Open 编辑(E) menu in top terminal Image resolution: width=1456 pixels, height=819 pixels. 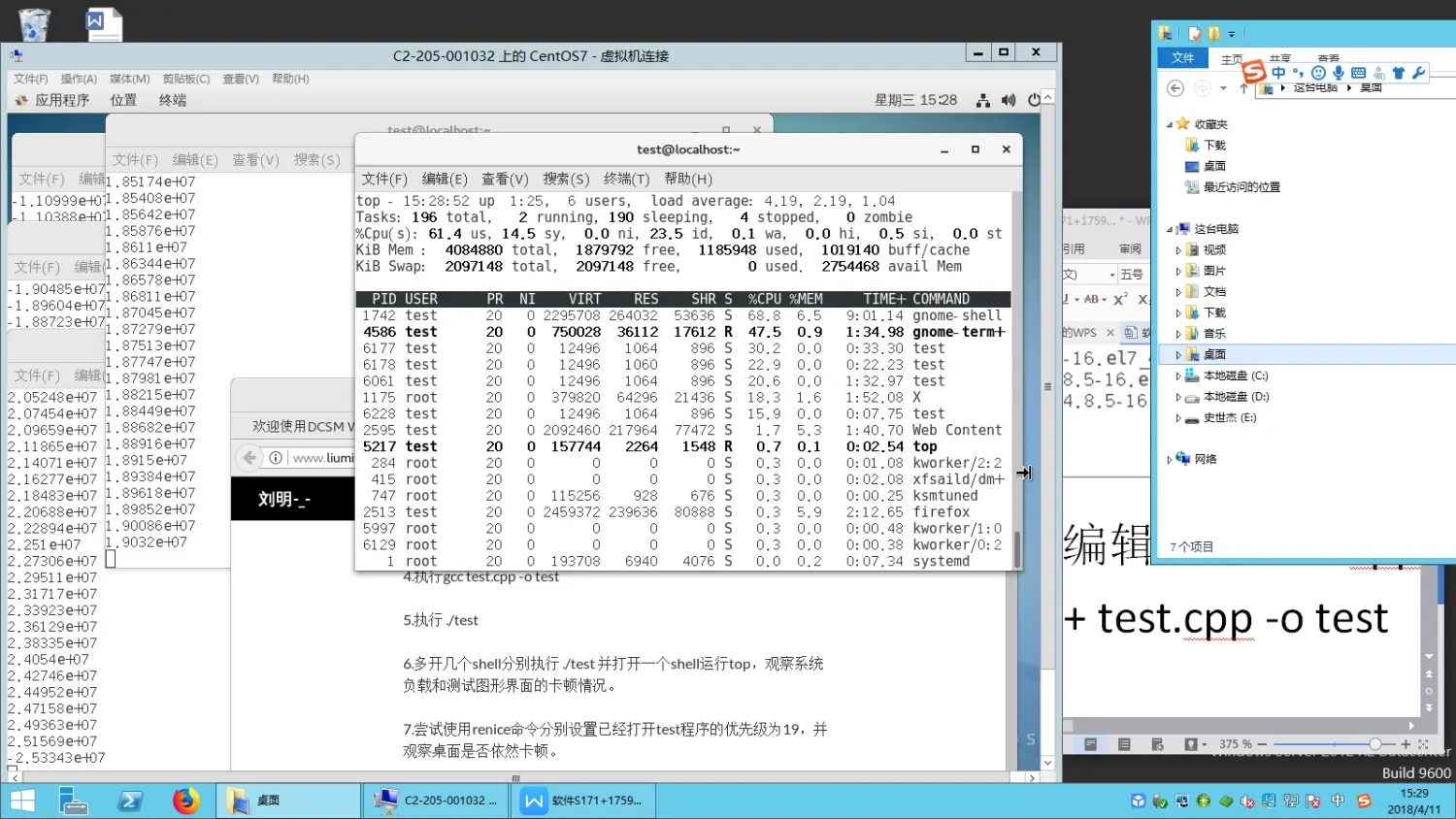[445, 179]
